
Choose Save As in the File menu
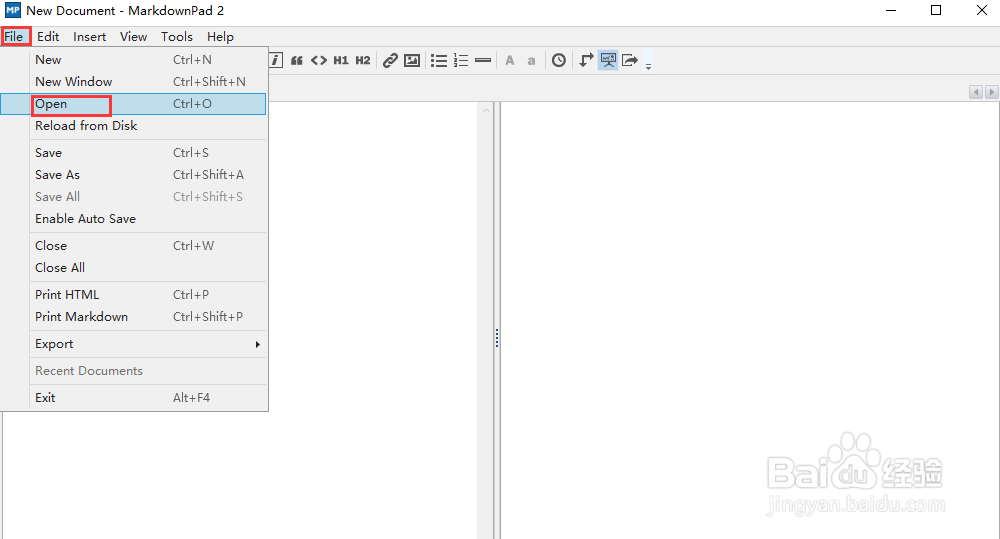(x=133, y=175)
